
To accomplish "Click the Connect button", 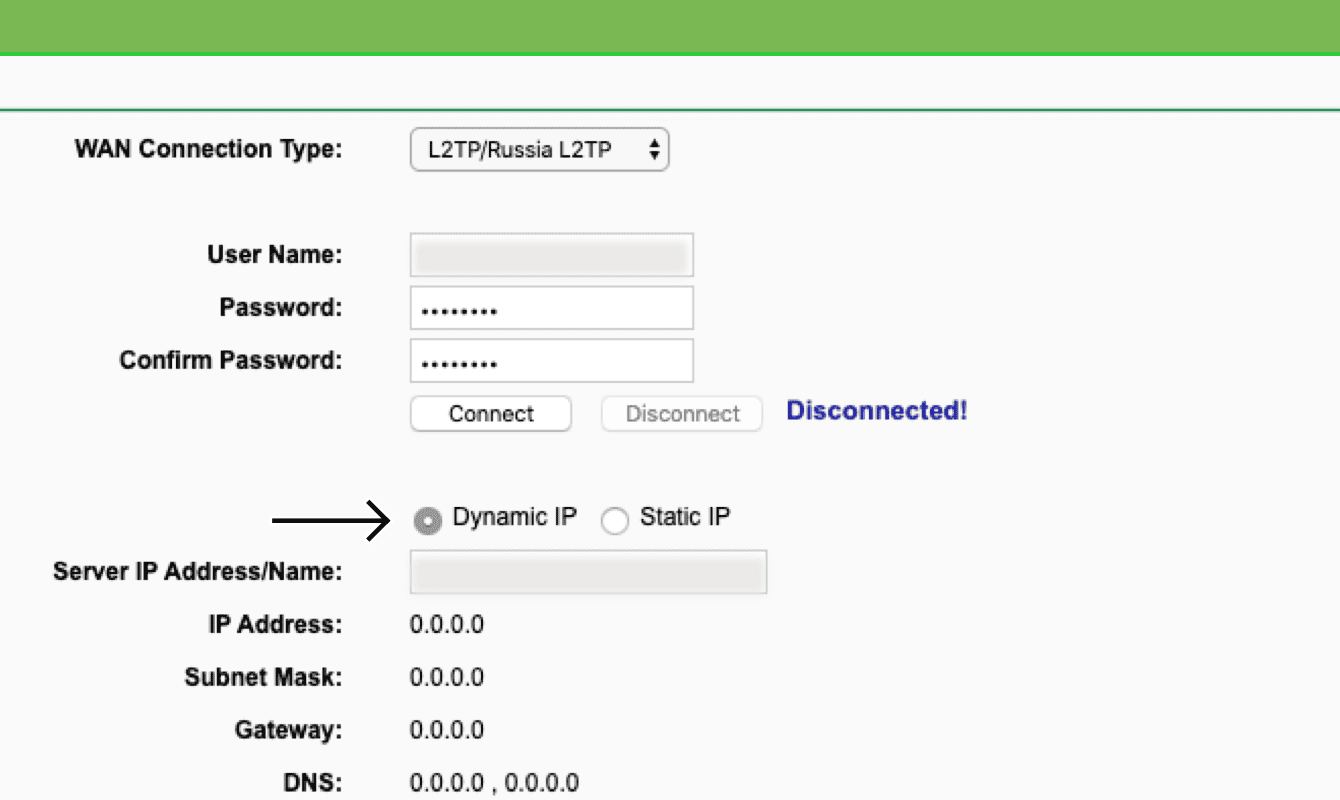I will coord(491,414).
